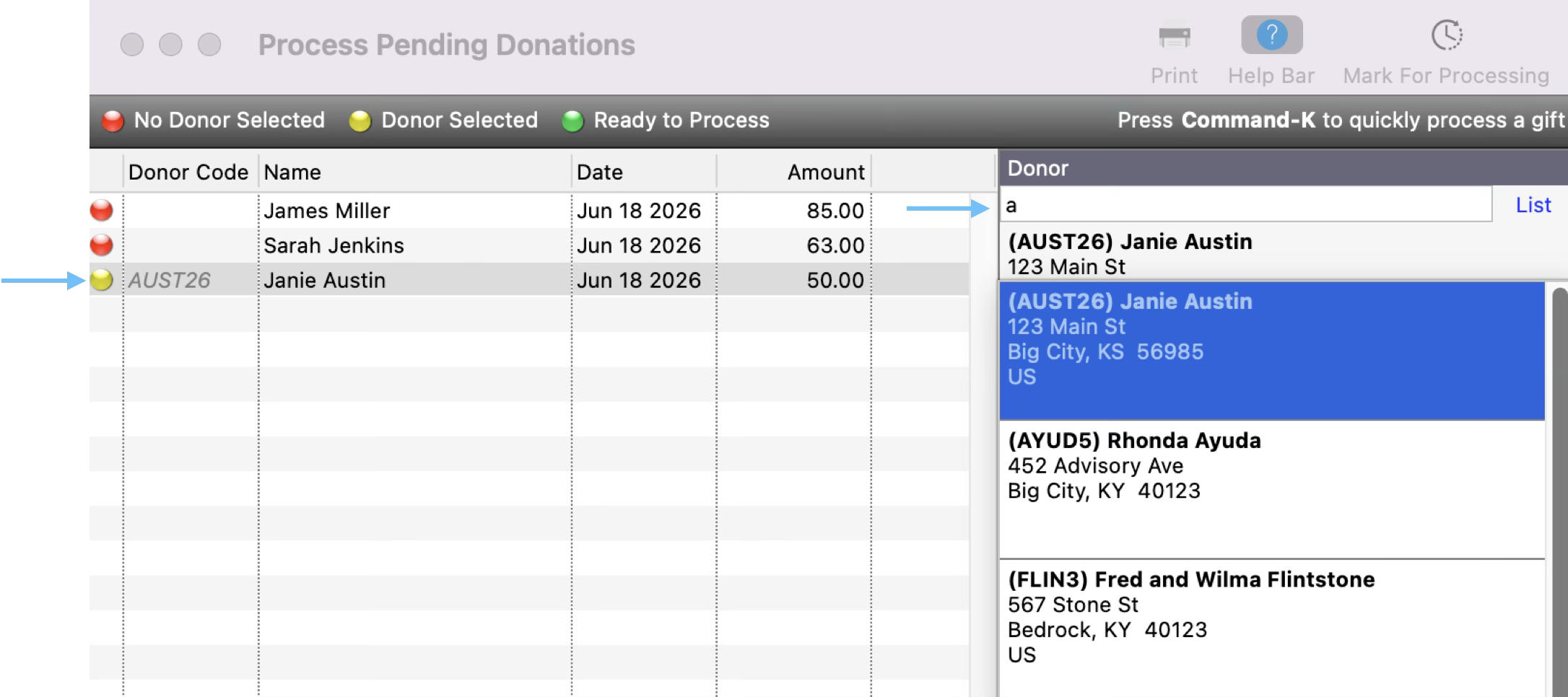Image resolution: width=1568 pixels, height=697 pixels.
Task: Click Janie Austin's Jun 18 2026 date
Action: pyautogui.click(x=644, y=279)
